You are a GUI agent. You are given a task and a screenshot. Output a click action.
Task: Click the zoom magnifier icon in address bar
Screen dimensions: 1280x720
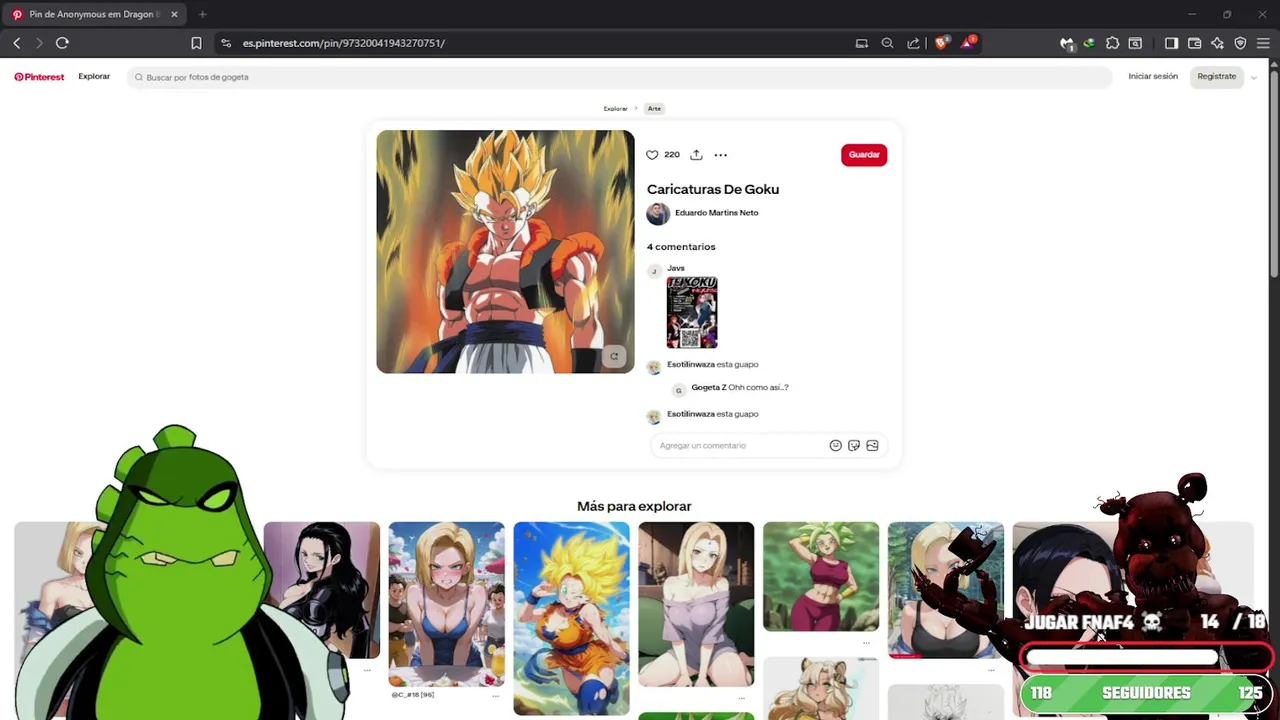coord(887,43)
